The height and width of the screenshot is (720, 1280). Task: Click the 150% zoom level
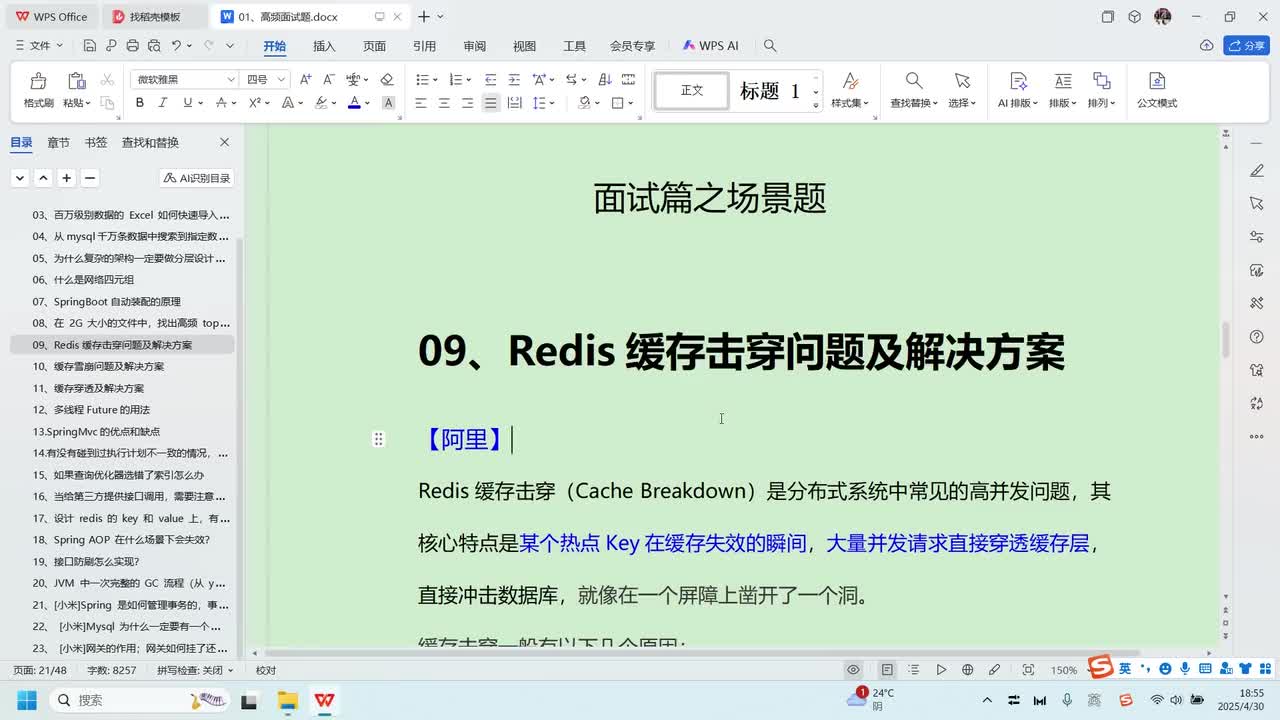[1064, 670]
